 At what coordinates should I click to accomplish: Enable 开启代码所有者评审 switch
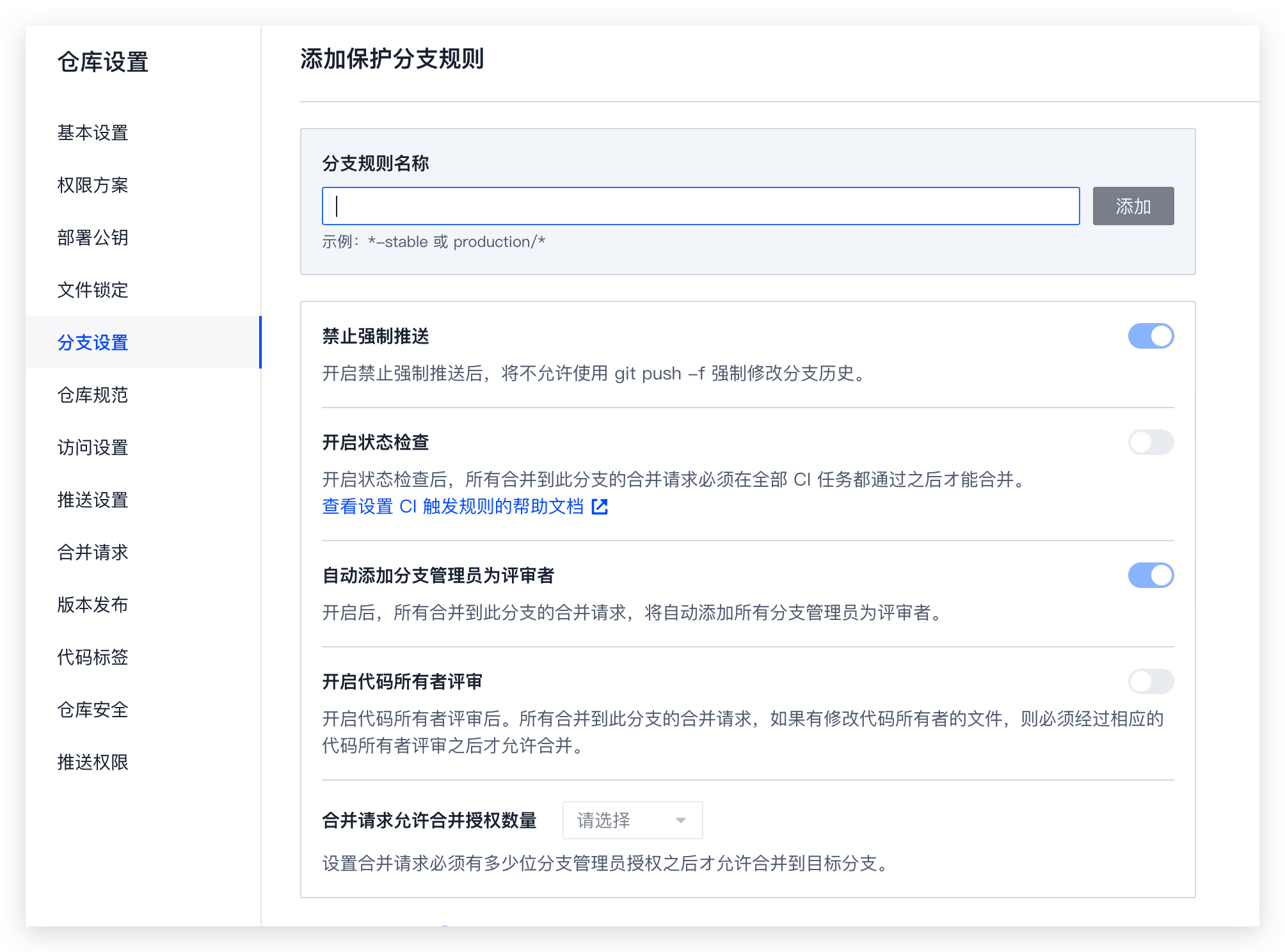(x=1150, y=681)
